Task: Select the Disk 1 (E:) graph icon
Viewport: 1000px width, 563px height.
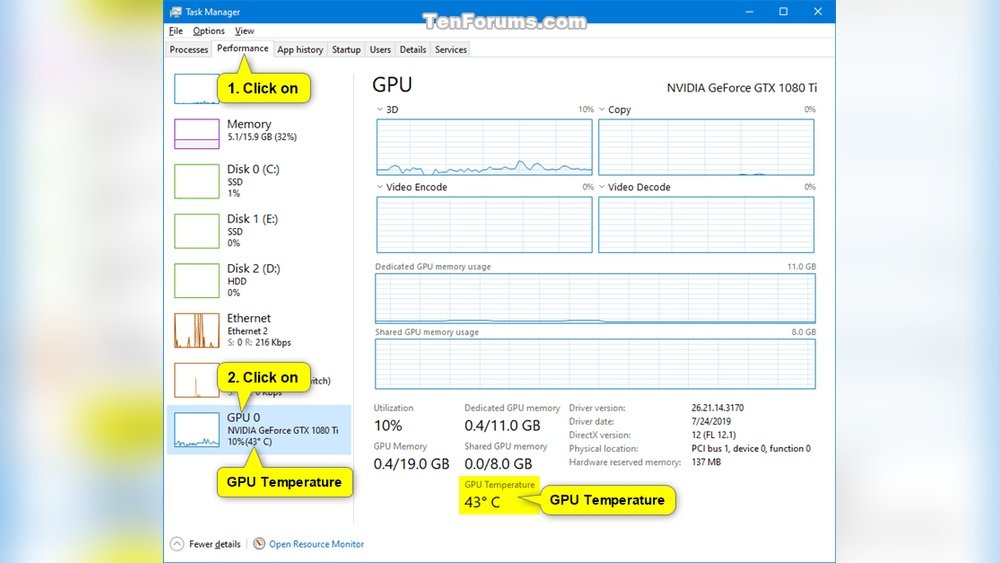Action: [196, 230]
